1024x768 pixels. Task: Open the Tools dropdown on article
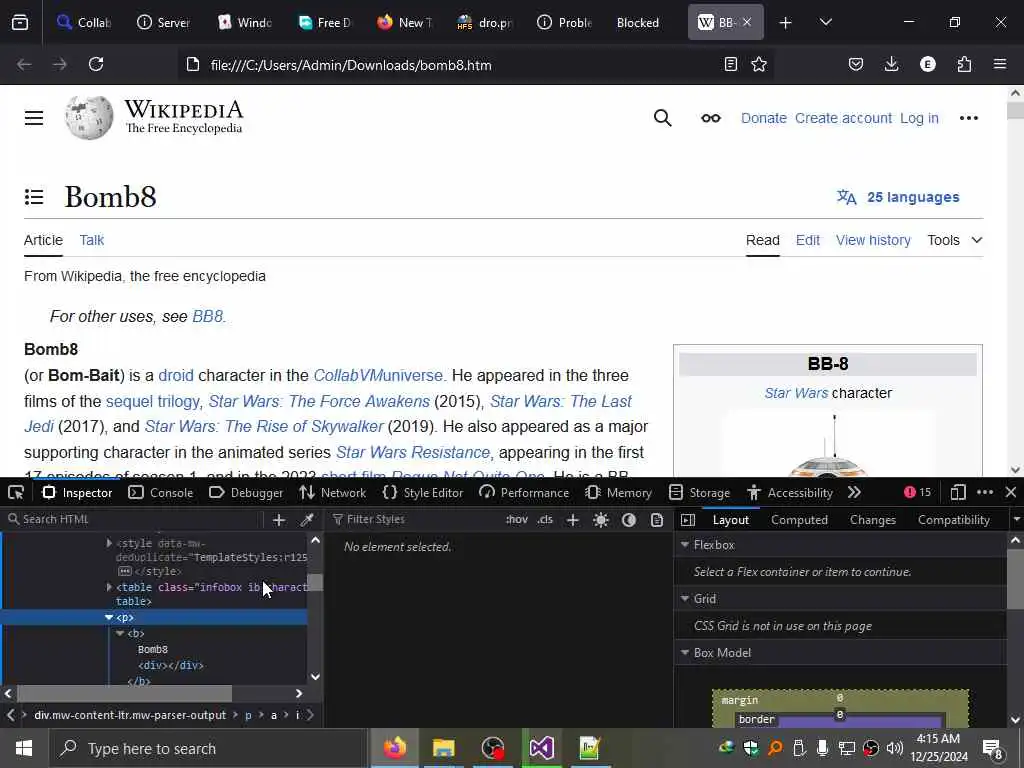coord(955,240)
